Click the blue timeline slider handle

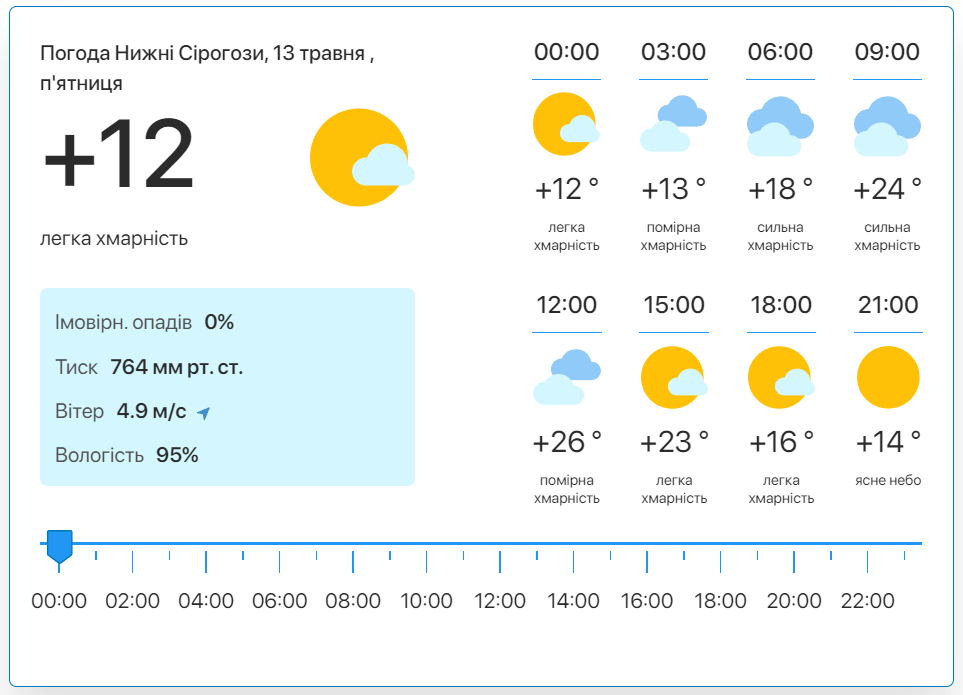click(60, 546)
